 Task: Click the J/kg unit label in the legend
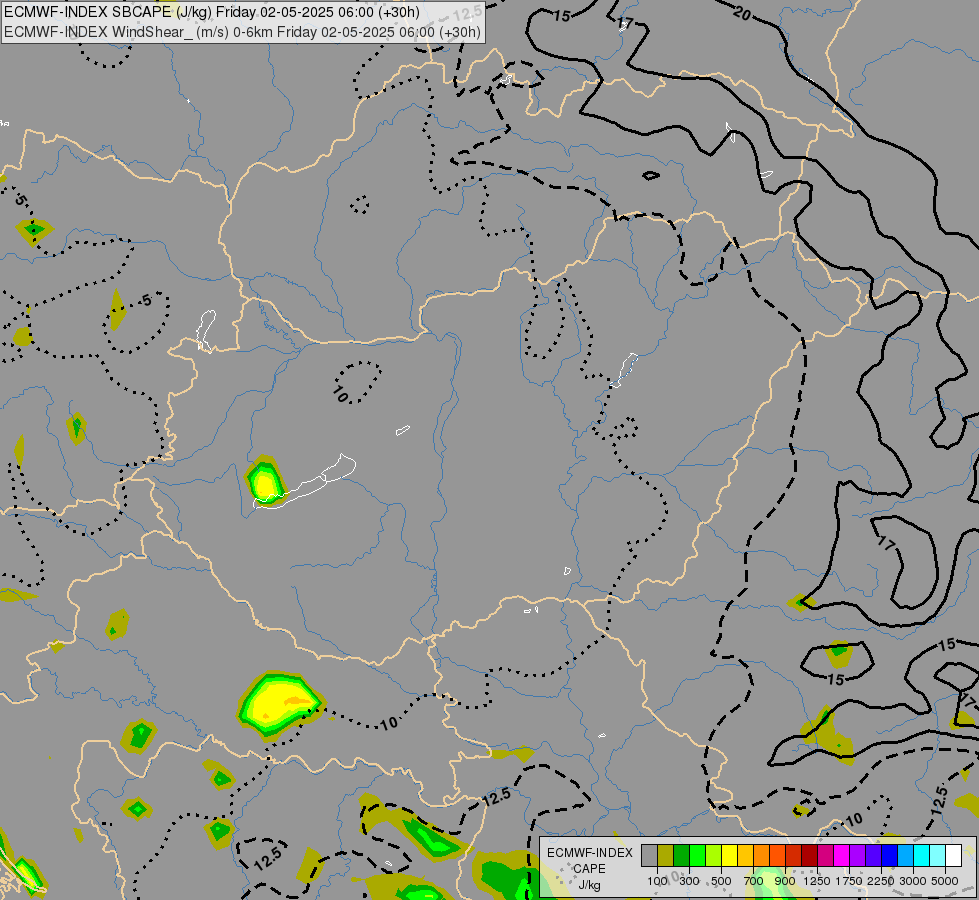(x=589, y=885)
